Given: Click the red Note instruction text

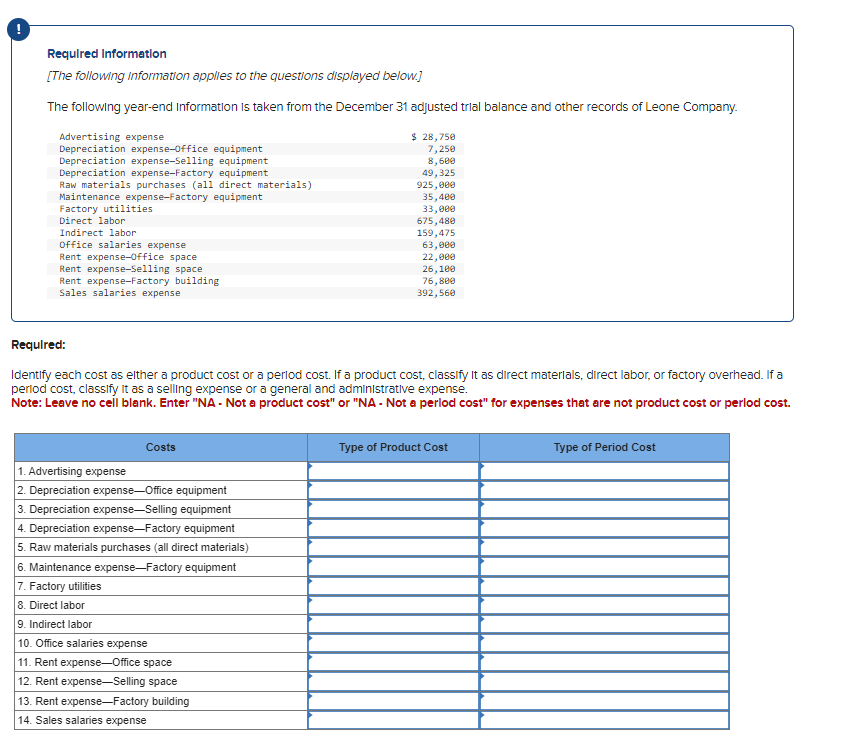Looking at the screenshot, I should [x=401, y=403].
